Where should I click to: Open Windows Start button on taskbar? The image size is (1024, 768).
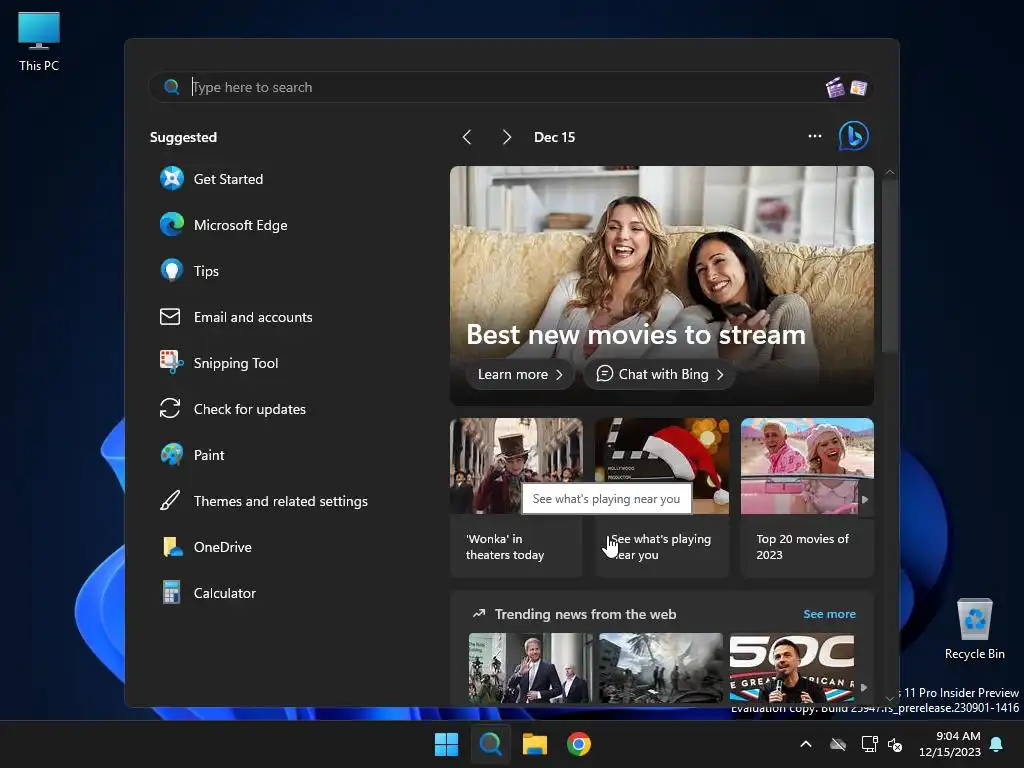pyautogui.click(x=447, y=744)
